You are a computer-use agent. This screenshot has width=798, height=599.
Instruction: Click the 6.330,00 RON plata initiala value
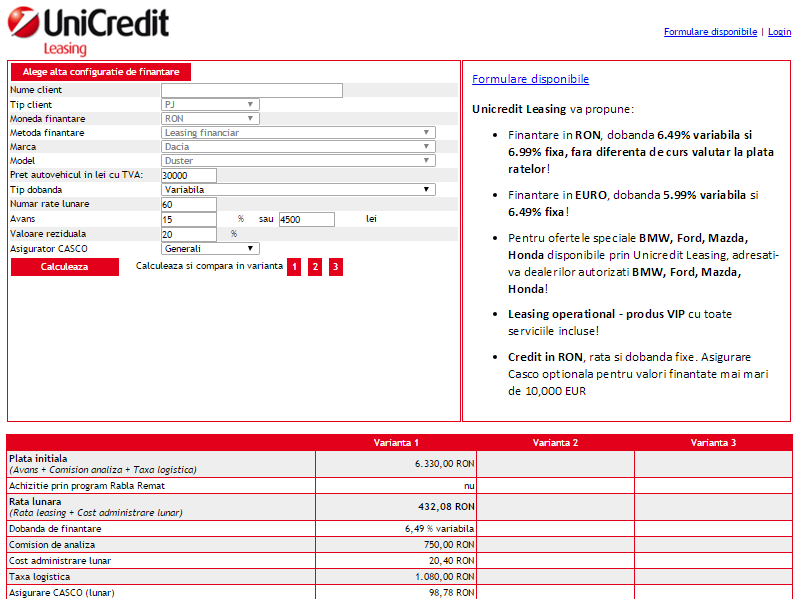444,464
